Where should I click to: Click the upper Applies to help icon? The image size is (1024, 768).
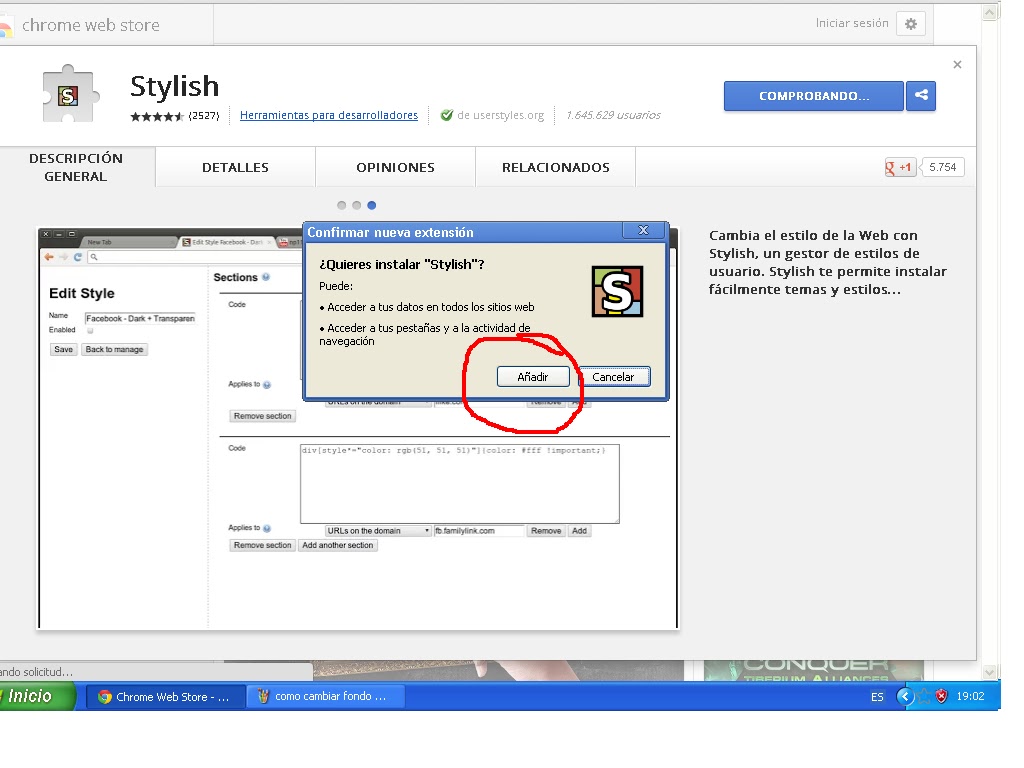[266, 385]
